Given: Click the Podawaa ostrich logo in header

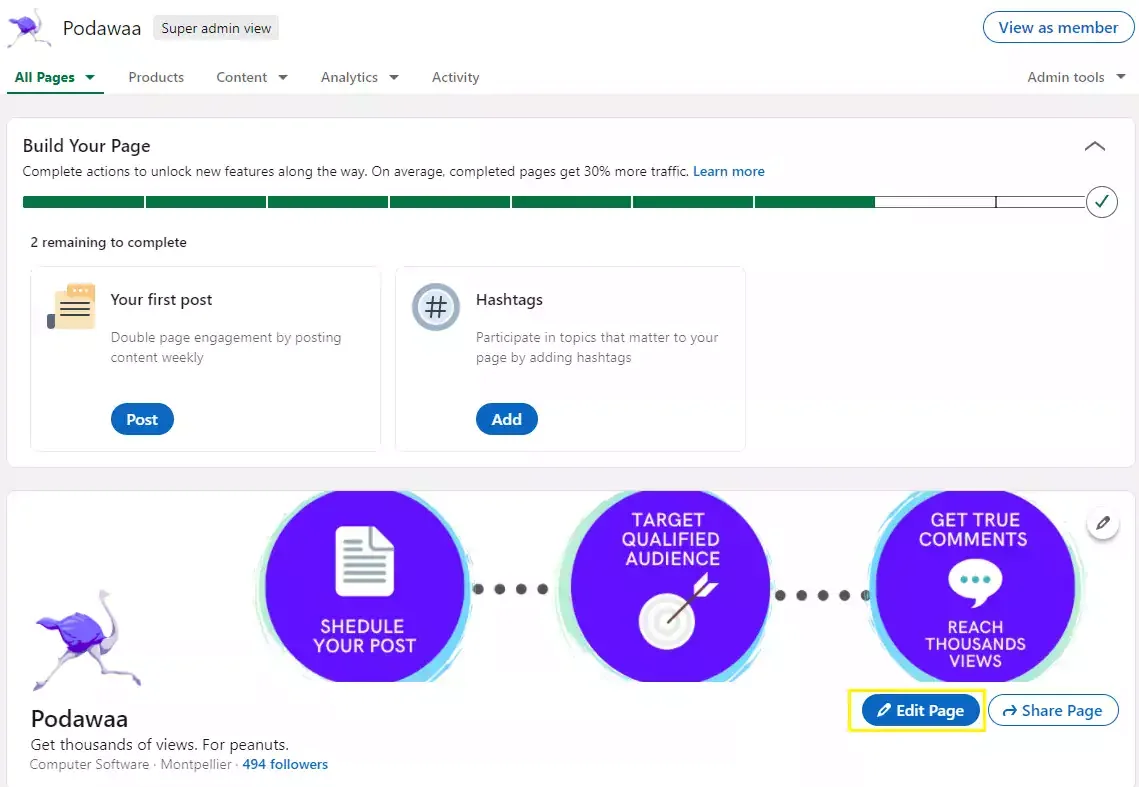Looking at the screenshot, I should 29,28.
